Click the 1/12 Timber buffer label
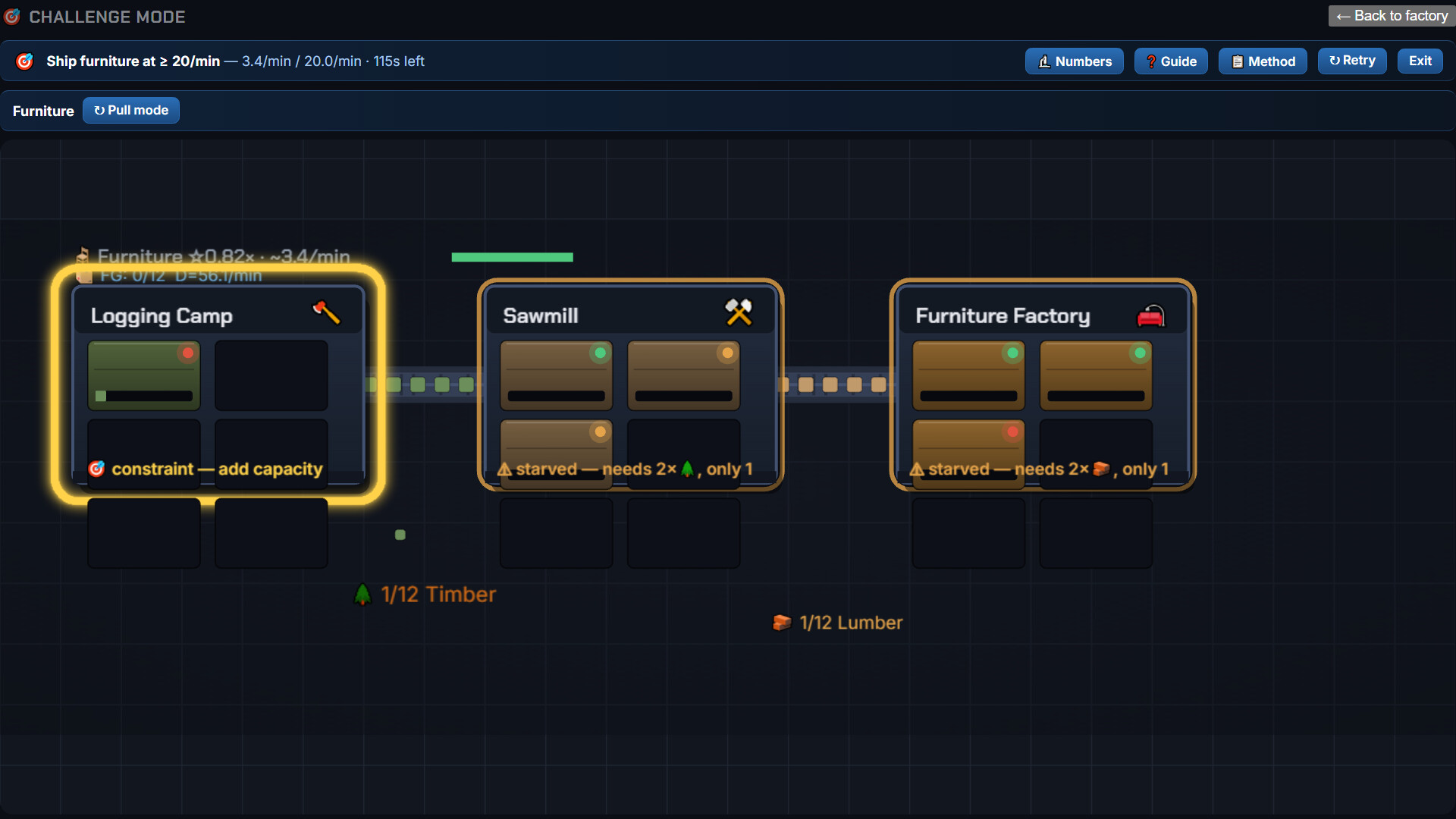 coord(438,595)
